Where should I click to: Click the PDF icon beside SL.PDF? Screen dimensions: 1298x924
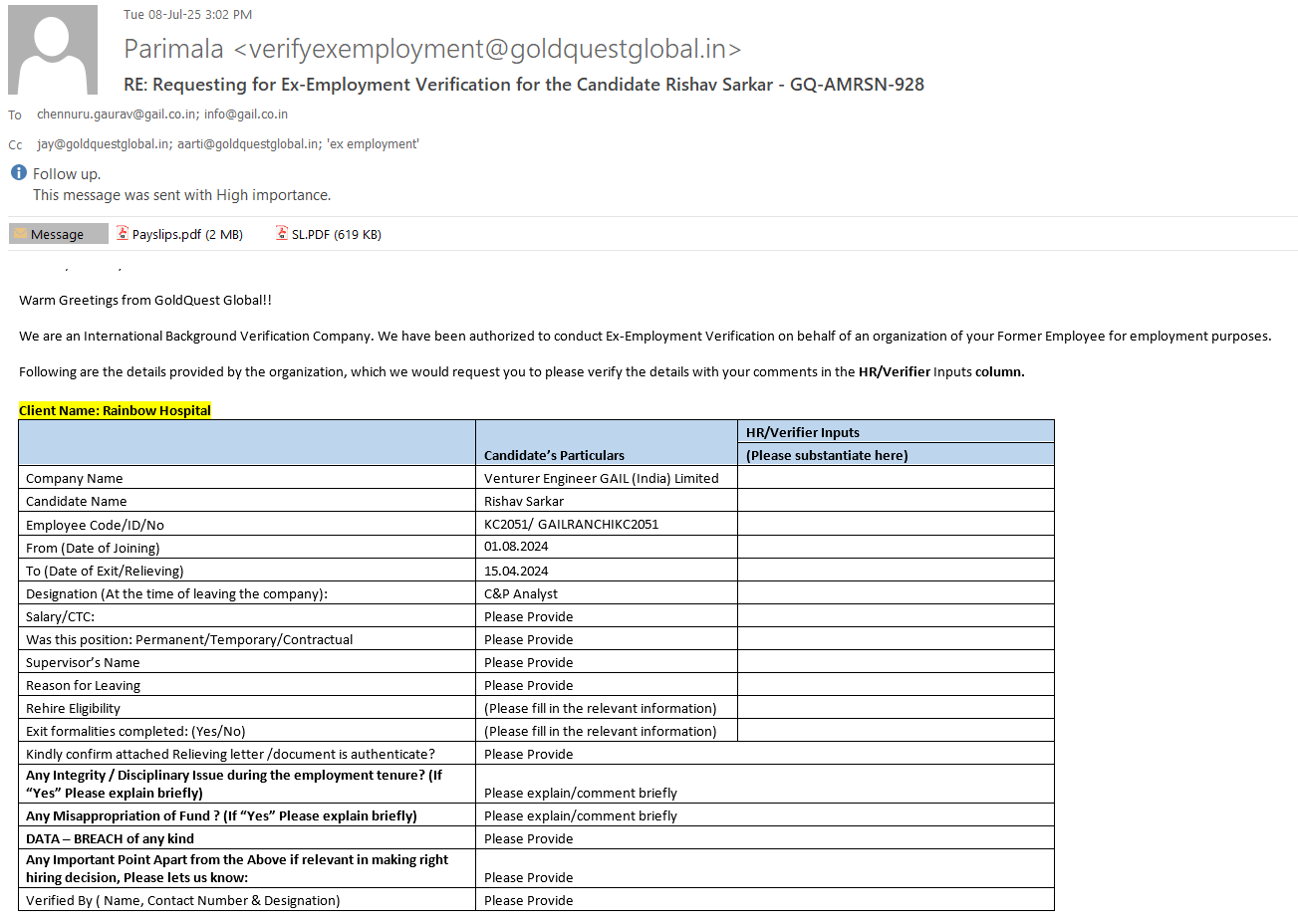pyautogui.click(x=282, y=234)
